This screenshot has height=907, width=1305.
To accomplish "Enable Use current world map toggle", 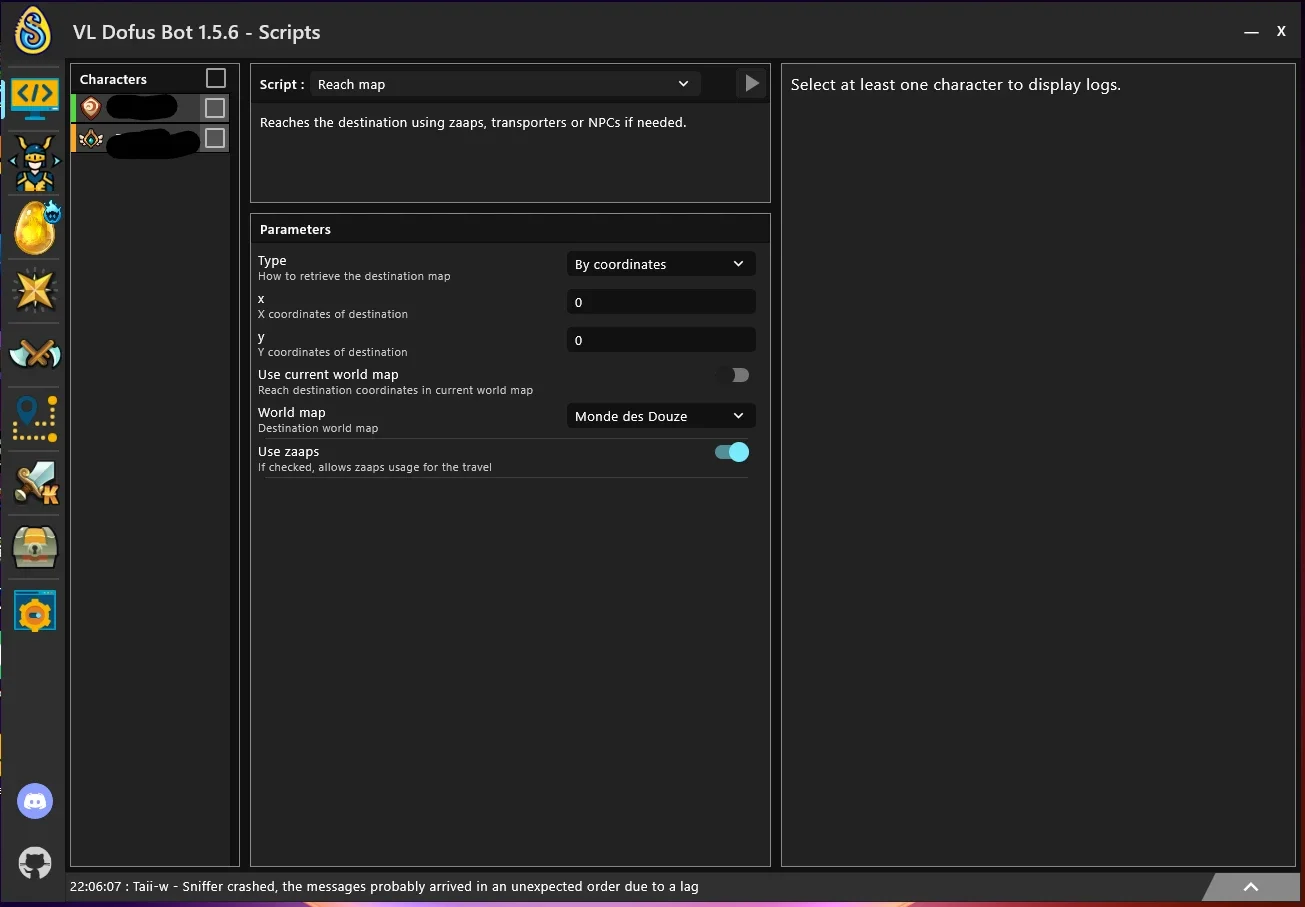I will [732, 375].
